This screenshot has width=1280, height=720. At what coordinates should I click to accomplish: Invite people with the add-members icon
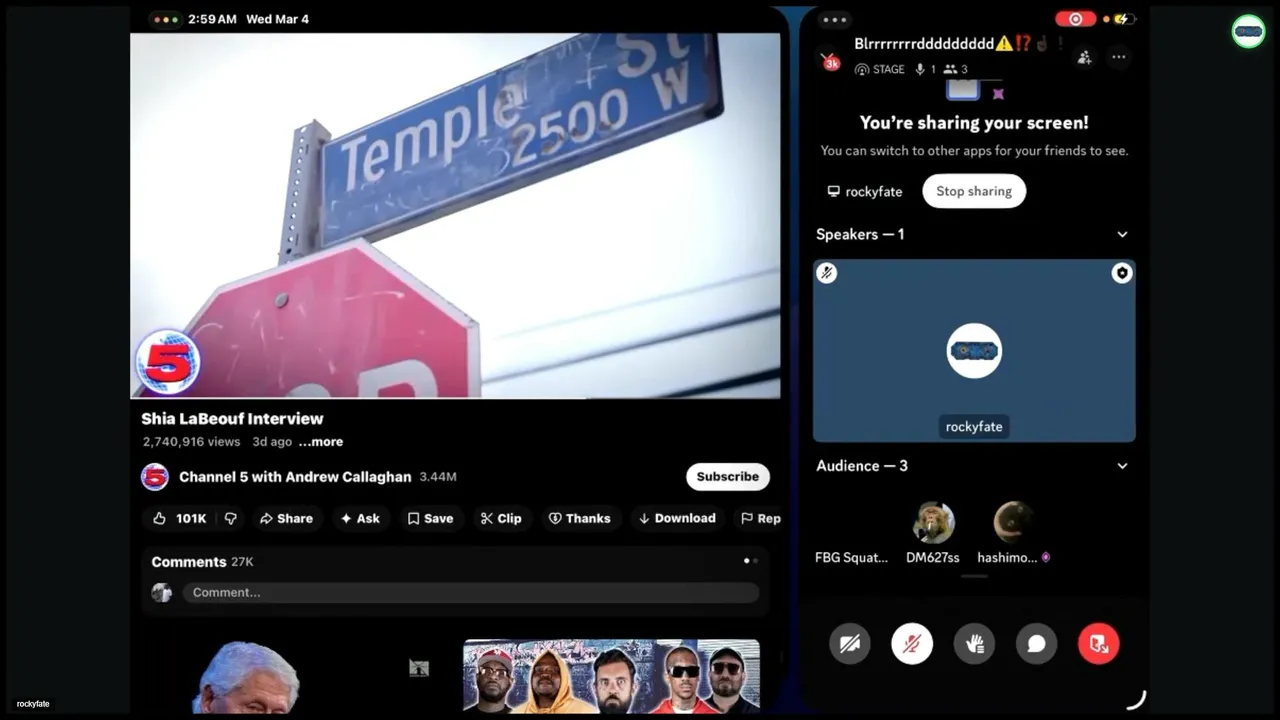[1084, 57]
